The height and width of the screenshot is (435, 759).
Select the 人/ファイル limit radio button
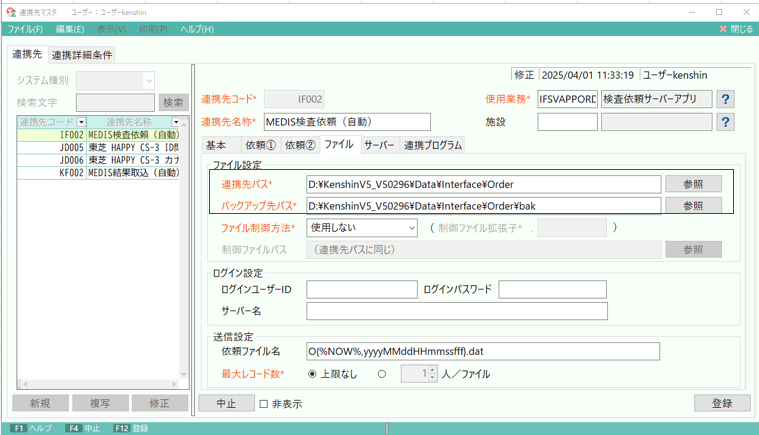point(381,374)
